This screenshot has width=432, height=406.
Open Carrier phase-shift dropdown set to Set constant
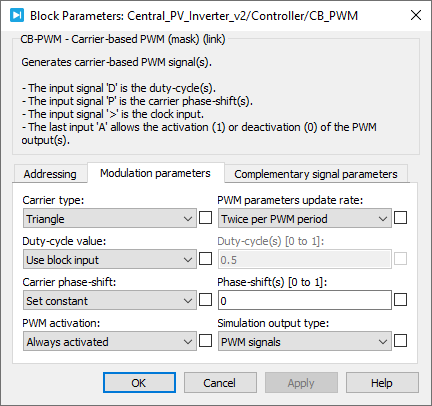coord(110,301)
